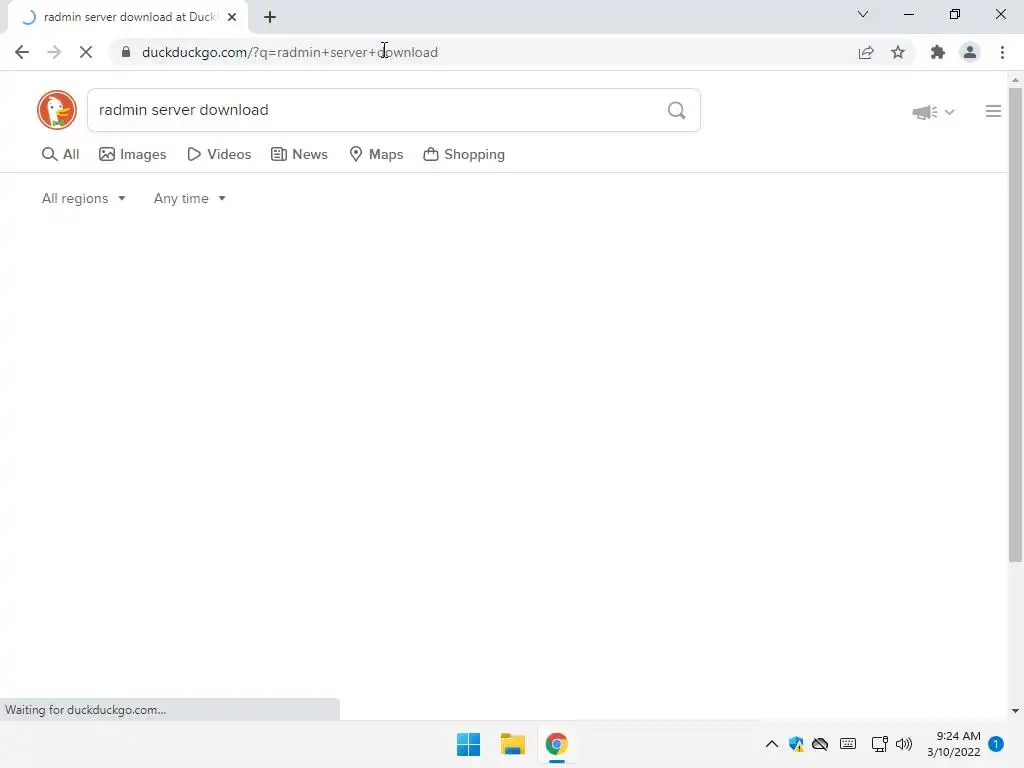Click Chrome icon in taskbar

[556, 744]
